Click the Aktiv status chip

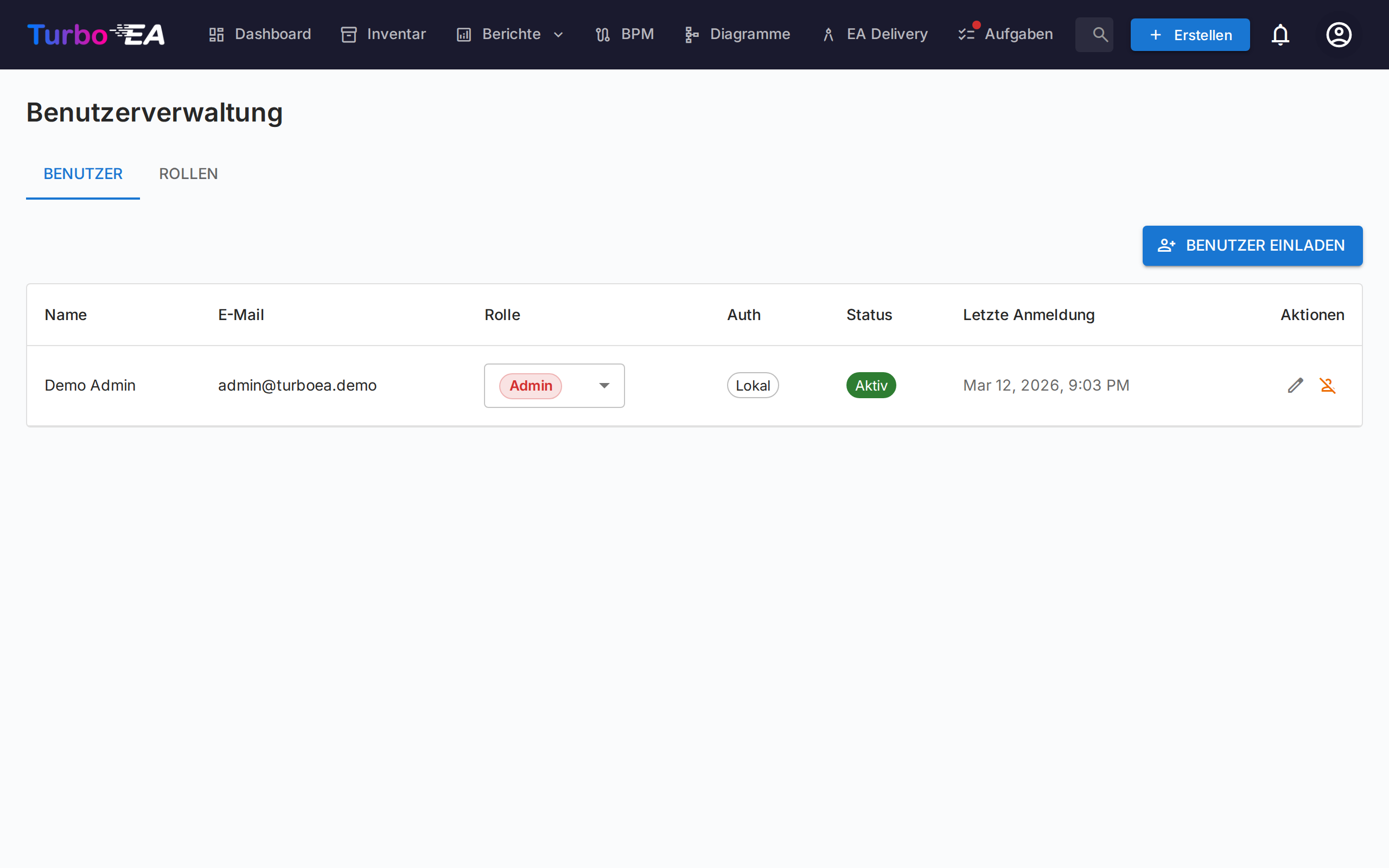(x=871, y=385)
